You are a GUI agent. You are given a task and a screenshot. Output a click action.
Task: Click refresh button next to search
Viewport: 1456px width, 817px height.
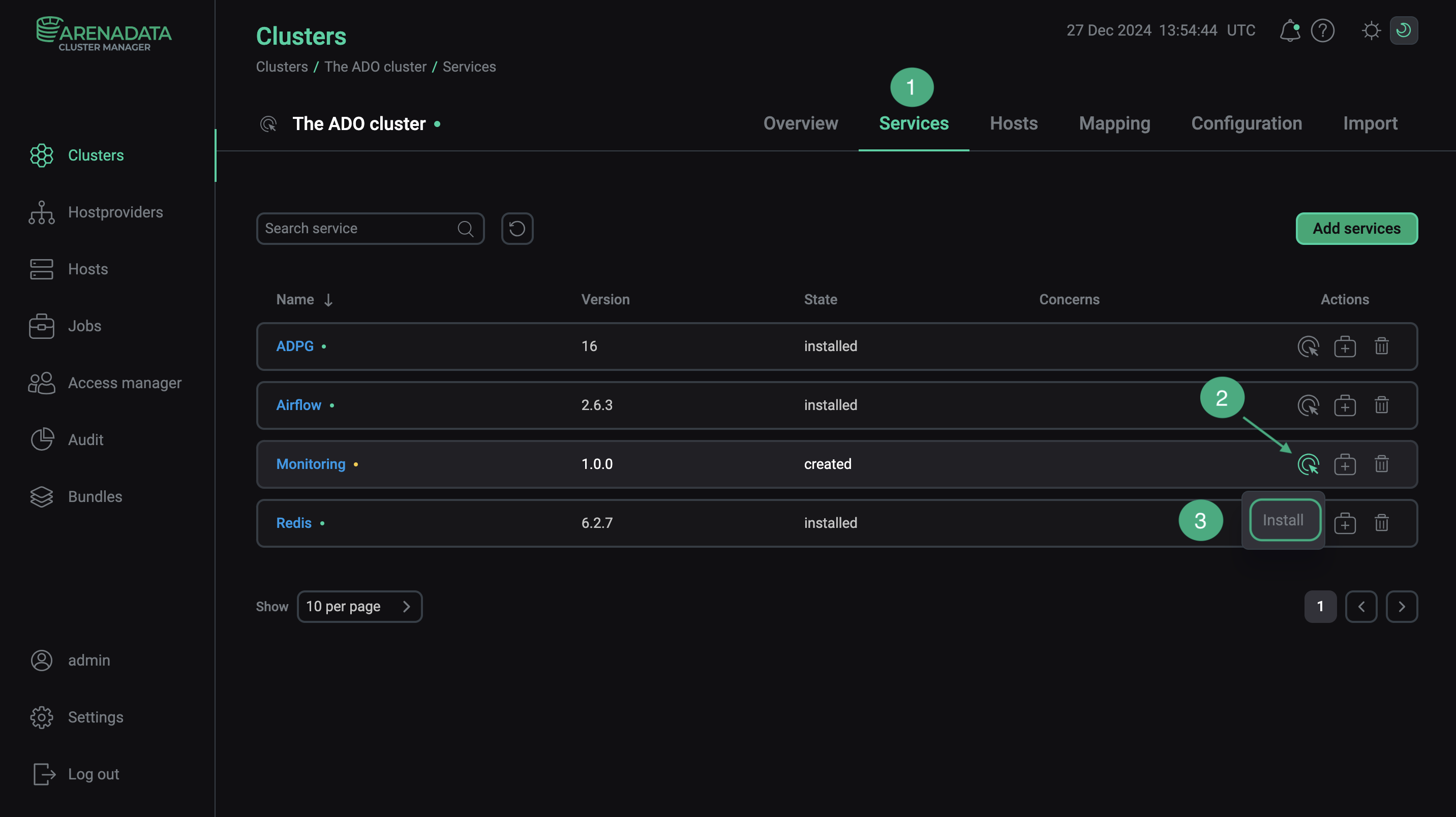coord(517,228)
